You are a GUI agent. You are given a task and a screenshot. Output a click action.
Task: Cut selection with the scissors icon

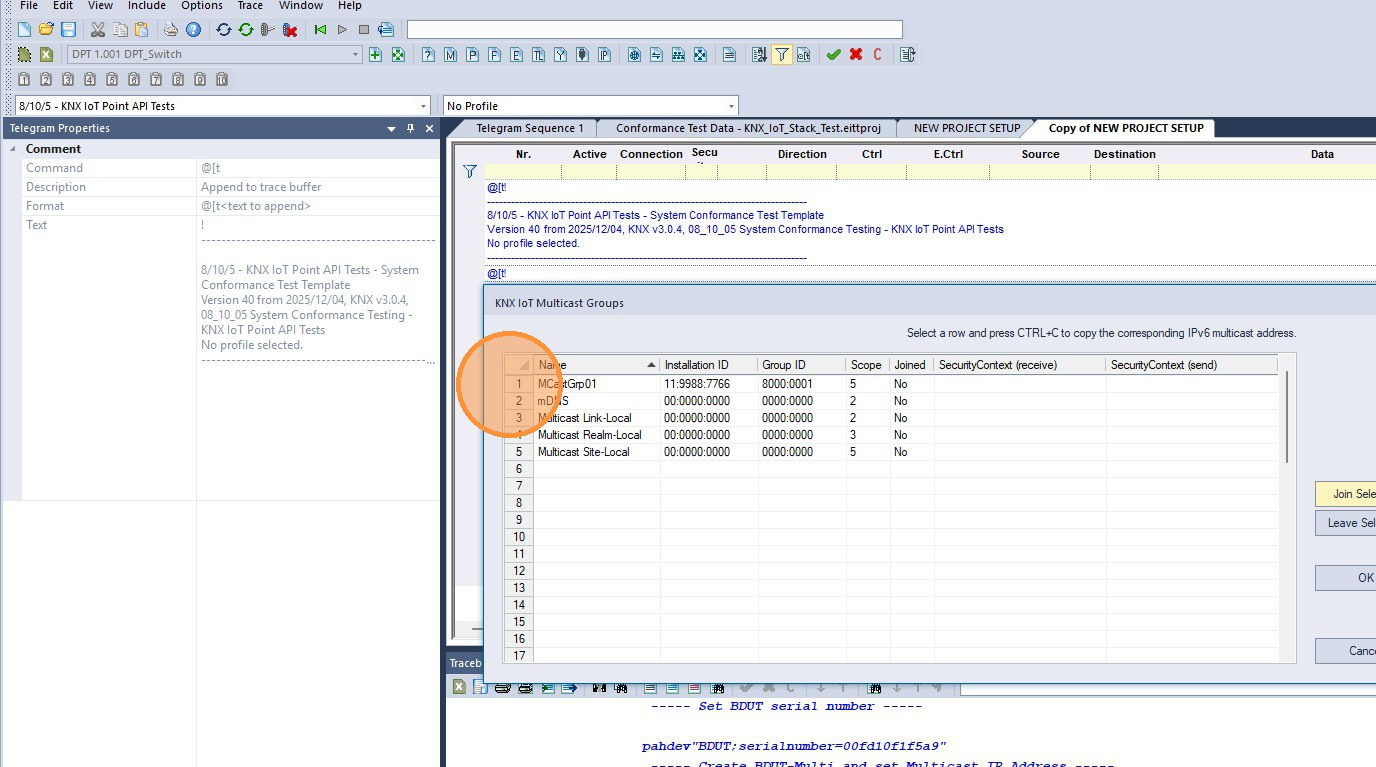pos(97,30)
